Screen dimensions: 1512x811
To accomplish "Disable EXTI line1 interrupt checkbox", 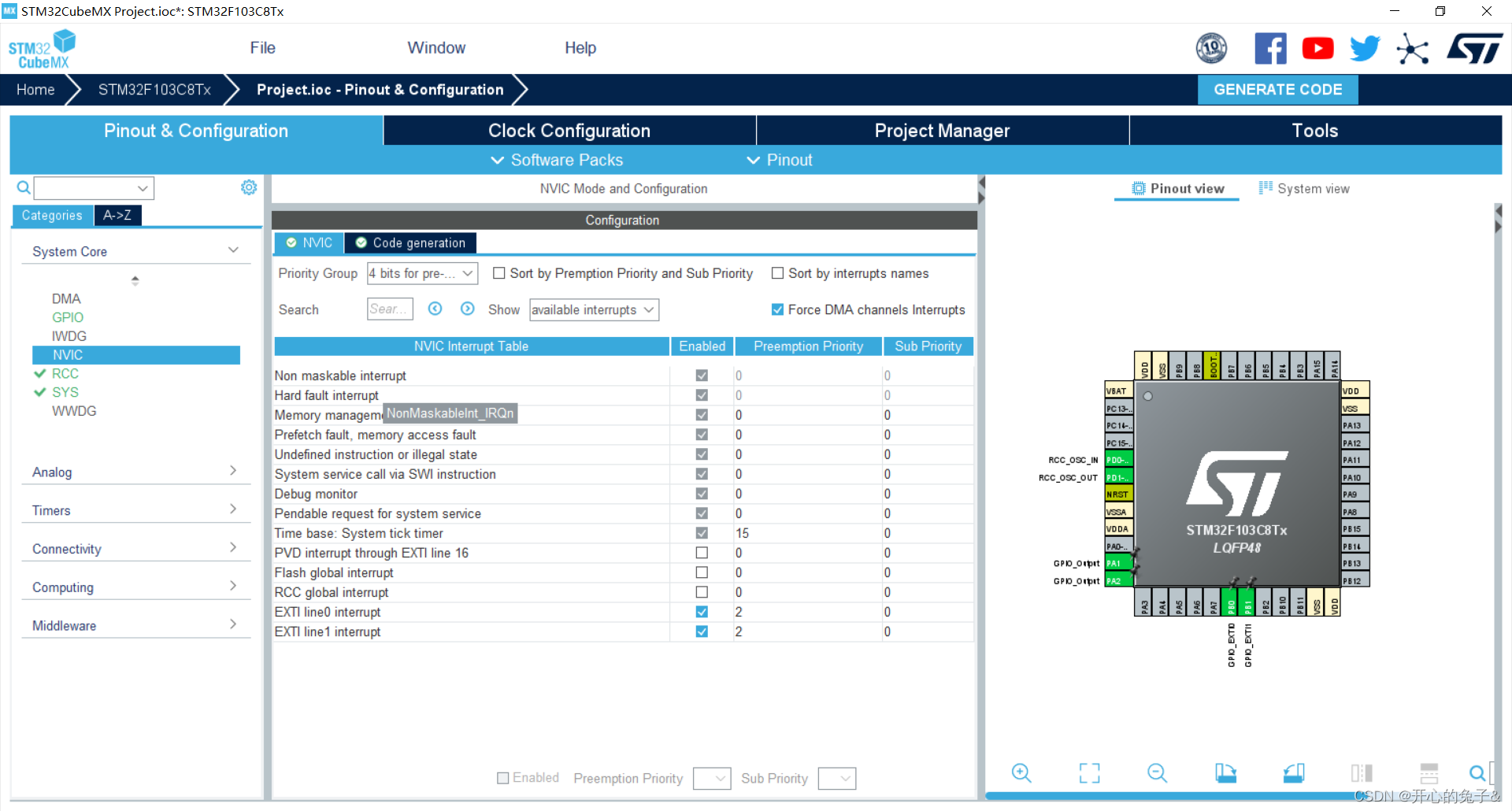I will 702,631.
